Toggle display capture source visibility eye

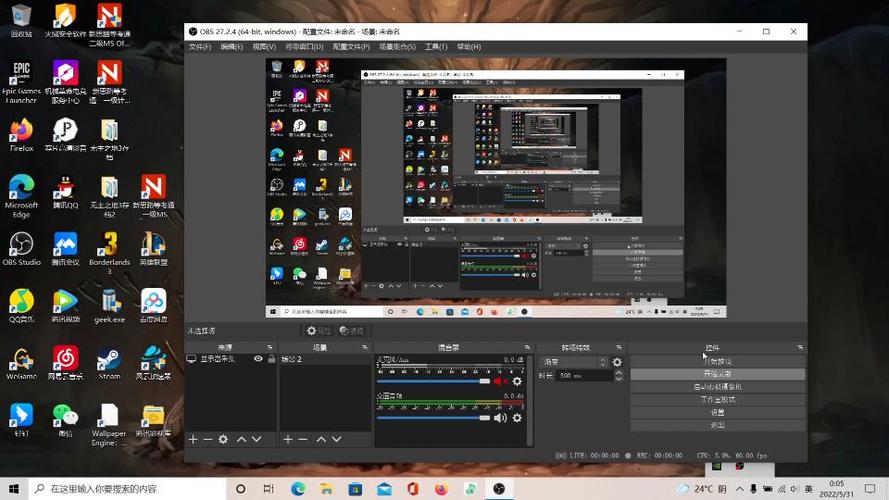pyautogui.click(x=259, y=359)
